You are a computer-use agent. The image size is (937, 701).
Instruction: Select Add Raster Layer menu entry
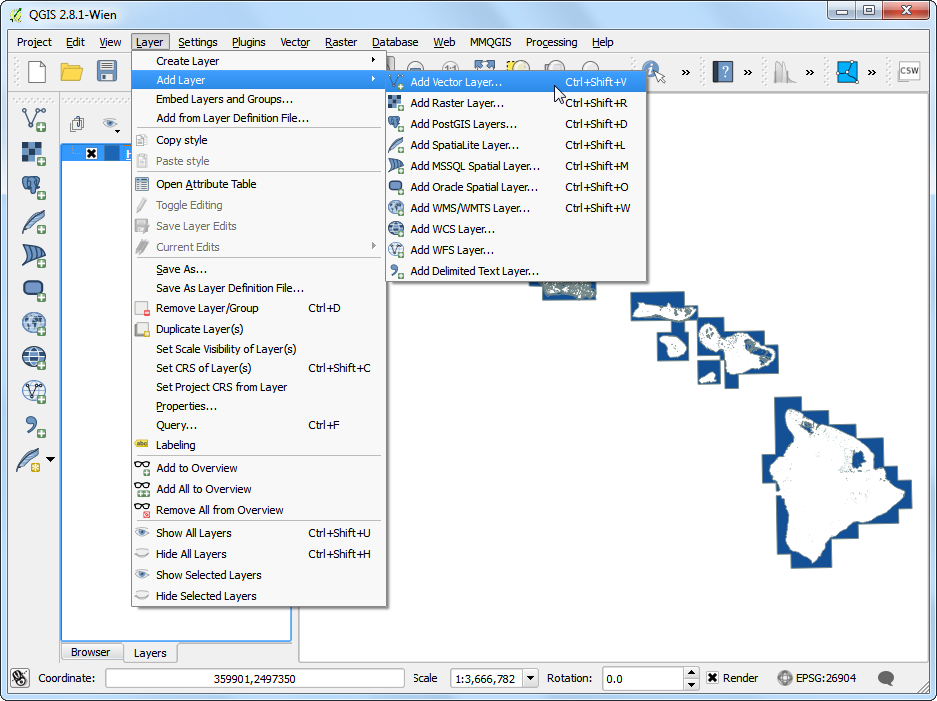(516, 103)
